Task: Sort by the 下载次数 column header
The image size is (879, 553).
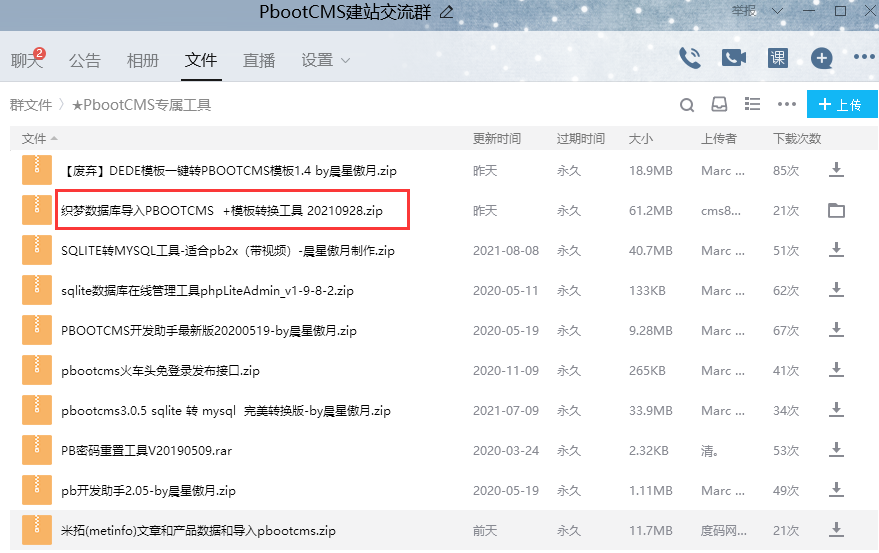Action: click(797, 139)
